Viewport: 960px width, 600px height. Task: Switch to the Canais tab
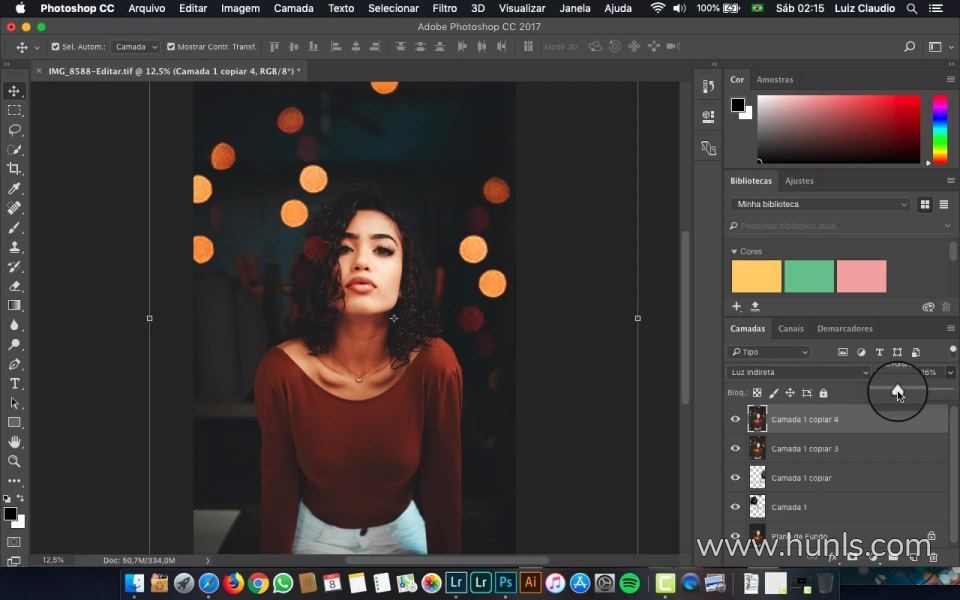pyautogui.click(x=790, y=328)
